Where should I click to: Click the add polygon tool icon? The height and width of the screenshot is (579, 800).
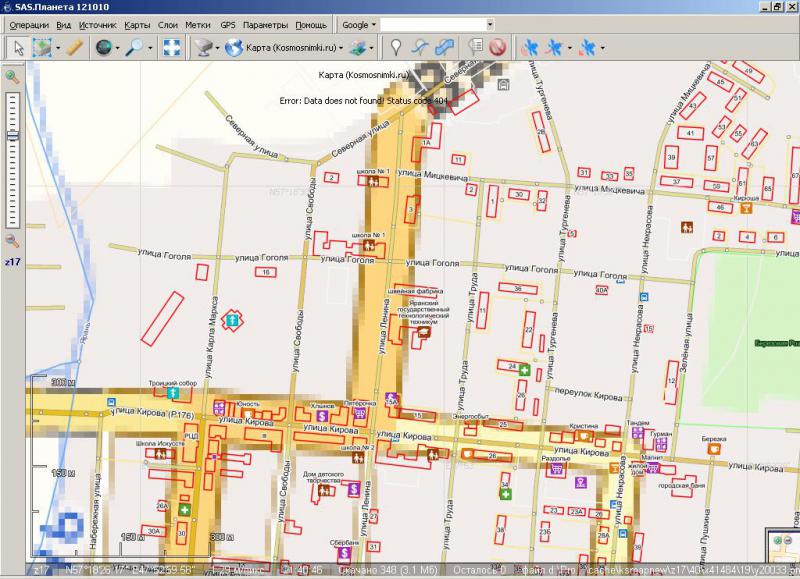445,47
